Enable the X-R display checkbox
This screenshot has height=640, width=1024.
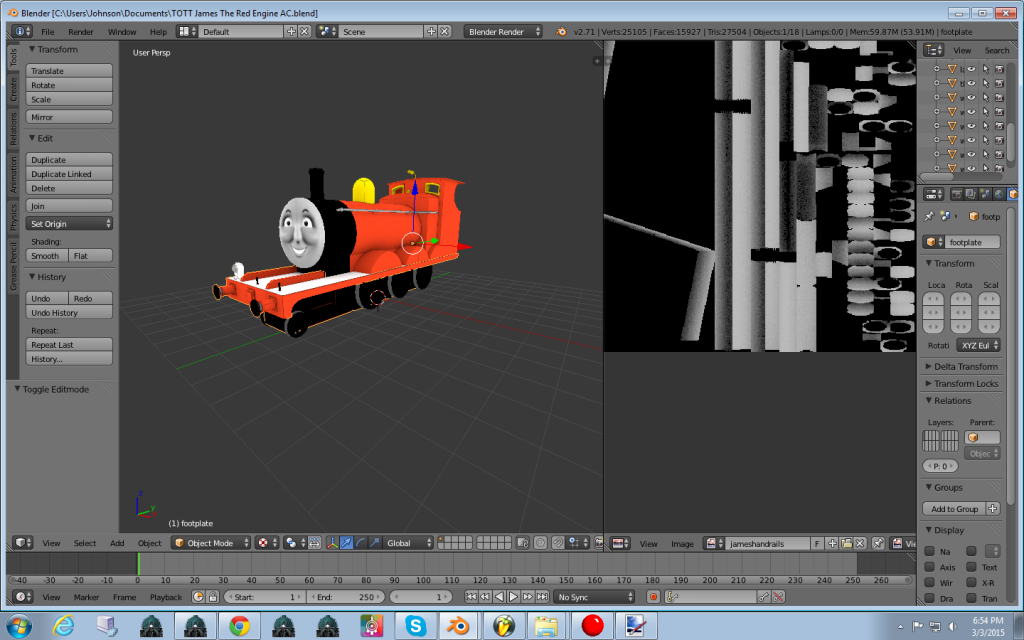click(x=972, y=583)
